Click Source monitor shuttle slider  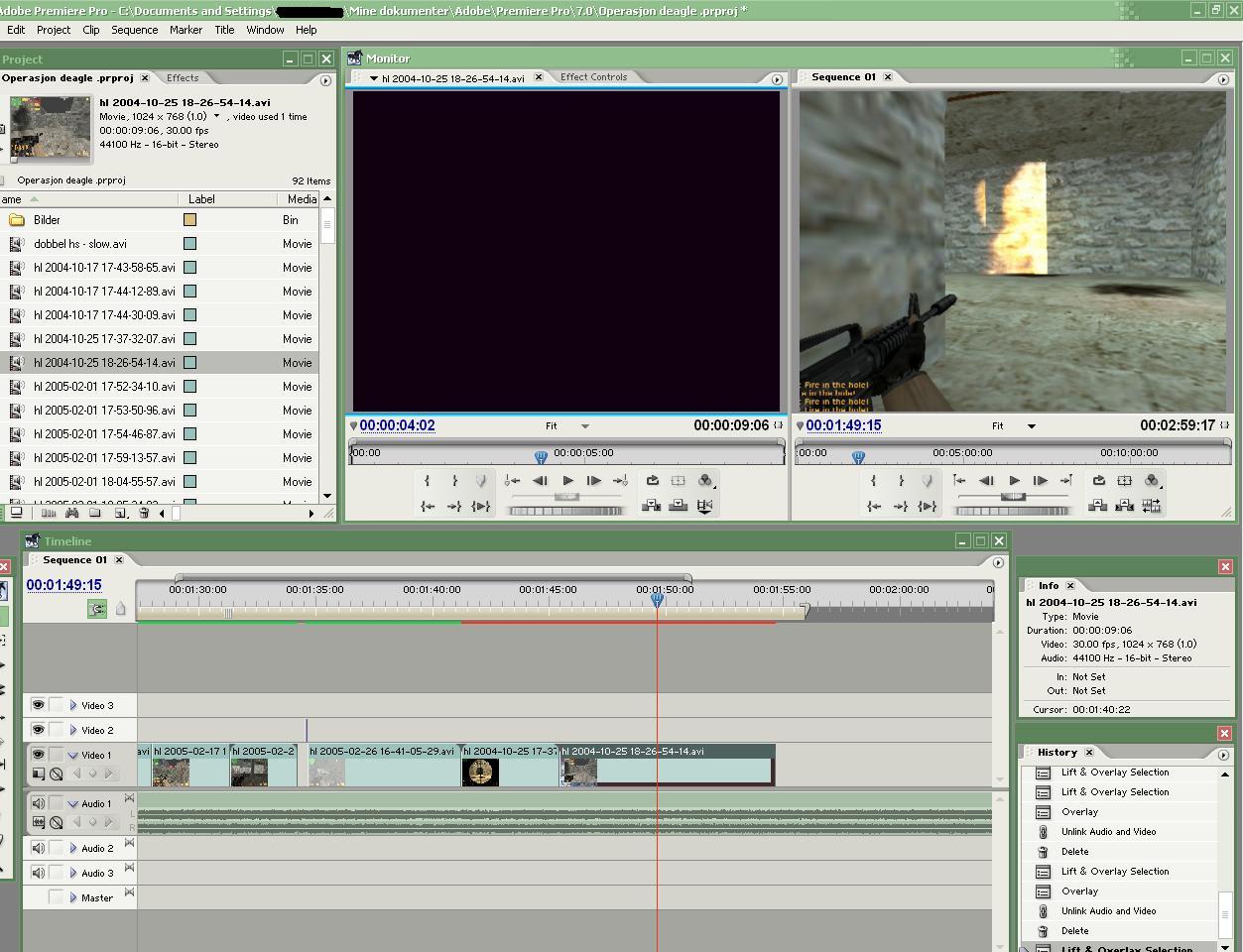click(x=566, y=496)
